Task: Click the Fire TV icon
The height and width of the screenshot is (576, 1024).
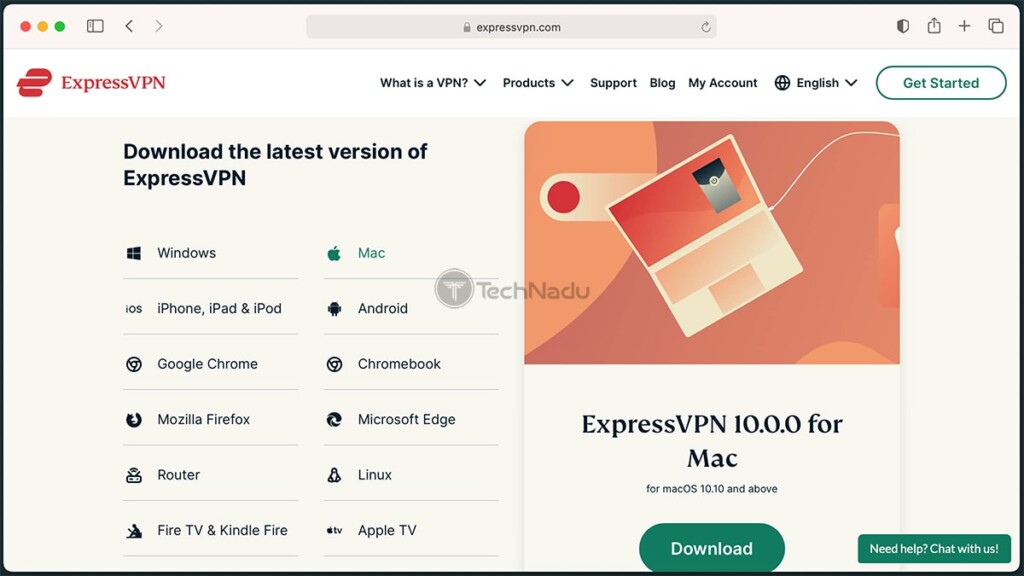Action: (x=134, y=531)
